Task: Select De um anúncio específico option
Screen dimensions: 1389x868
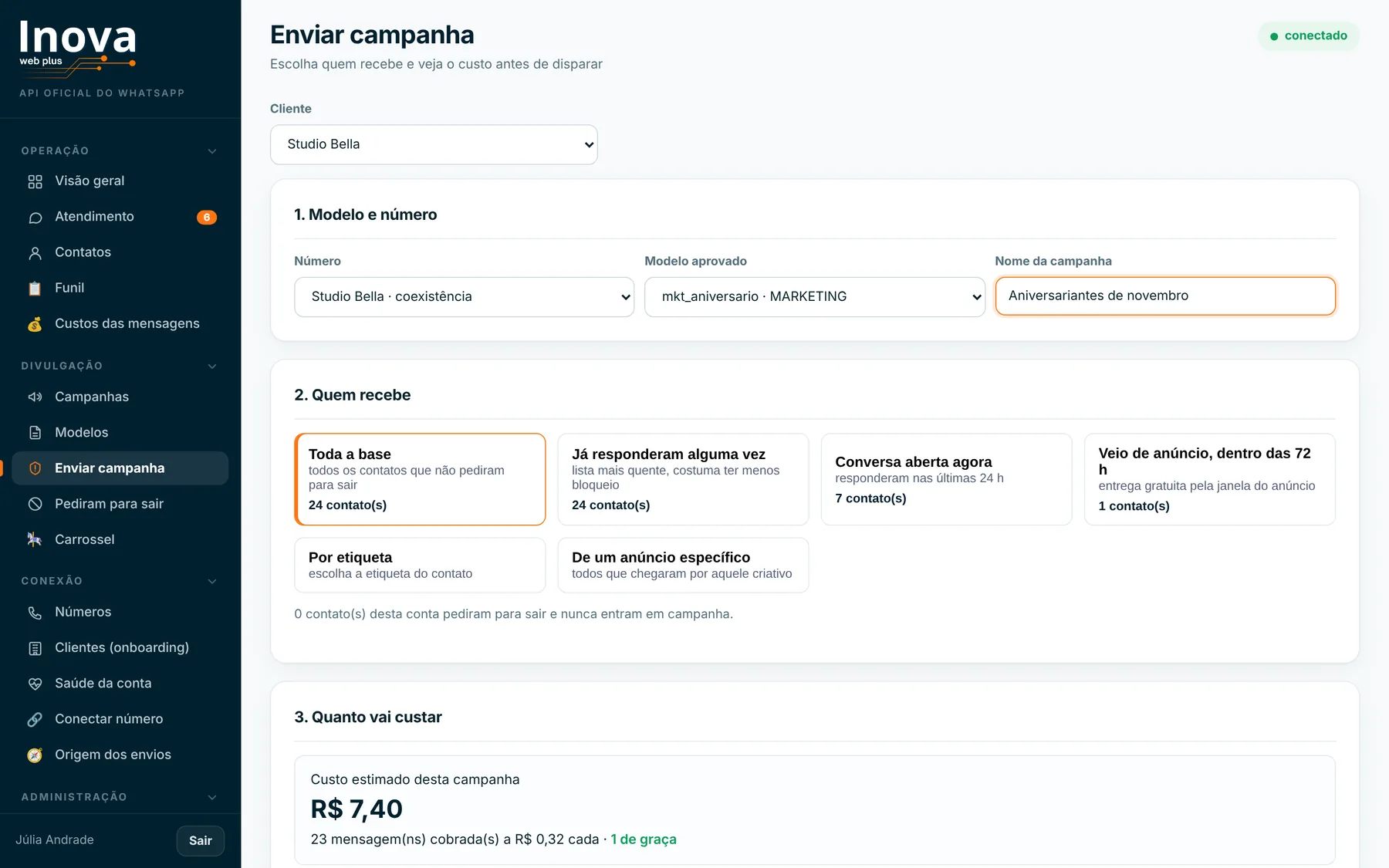Action: click(x=683, y=565)
